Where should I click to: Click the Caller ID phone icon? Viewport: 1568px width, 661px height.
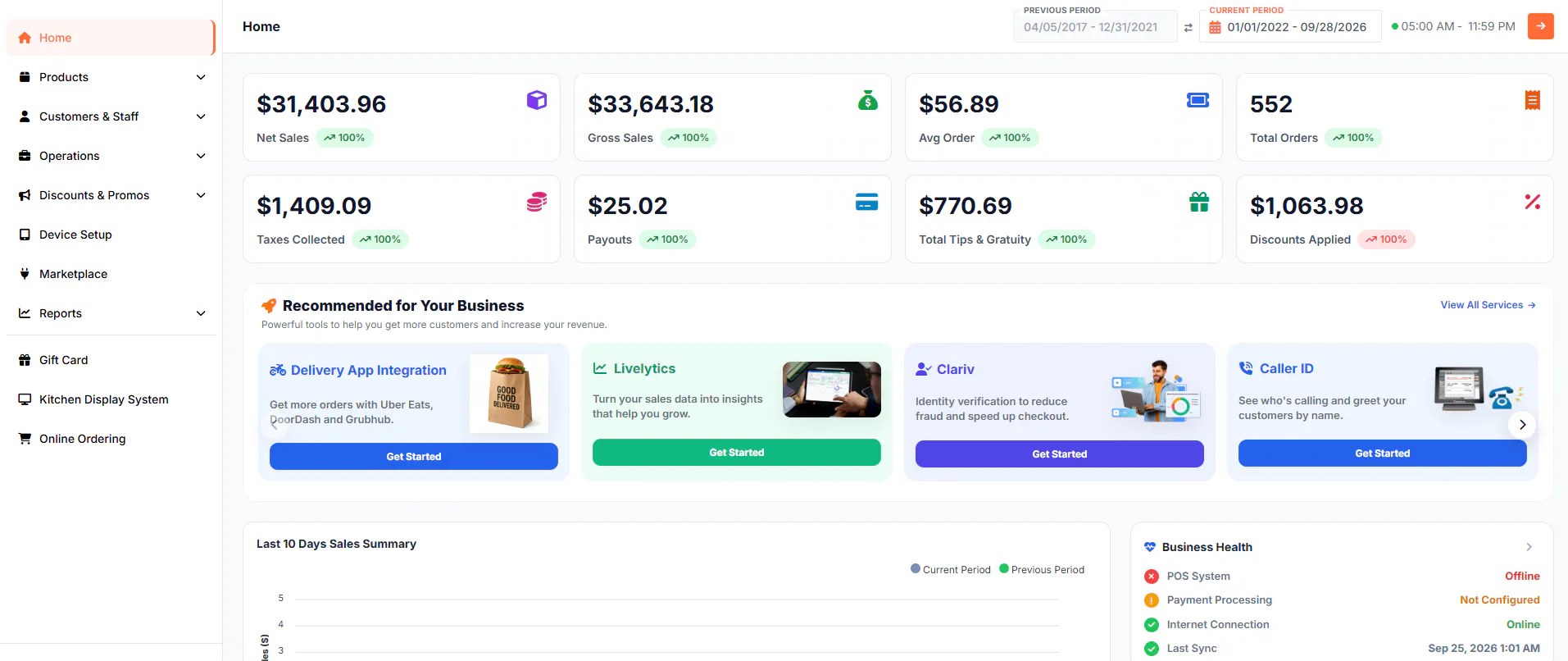click(x=1246, y=368)
